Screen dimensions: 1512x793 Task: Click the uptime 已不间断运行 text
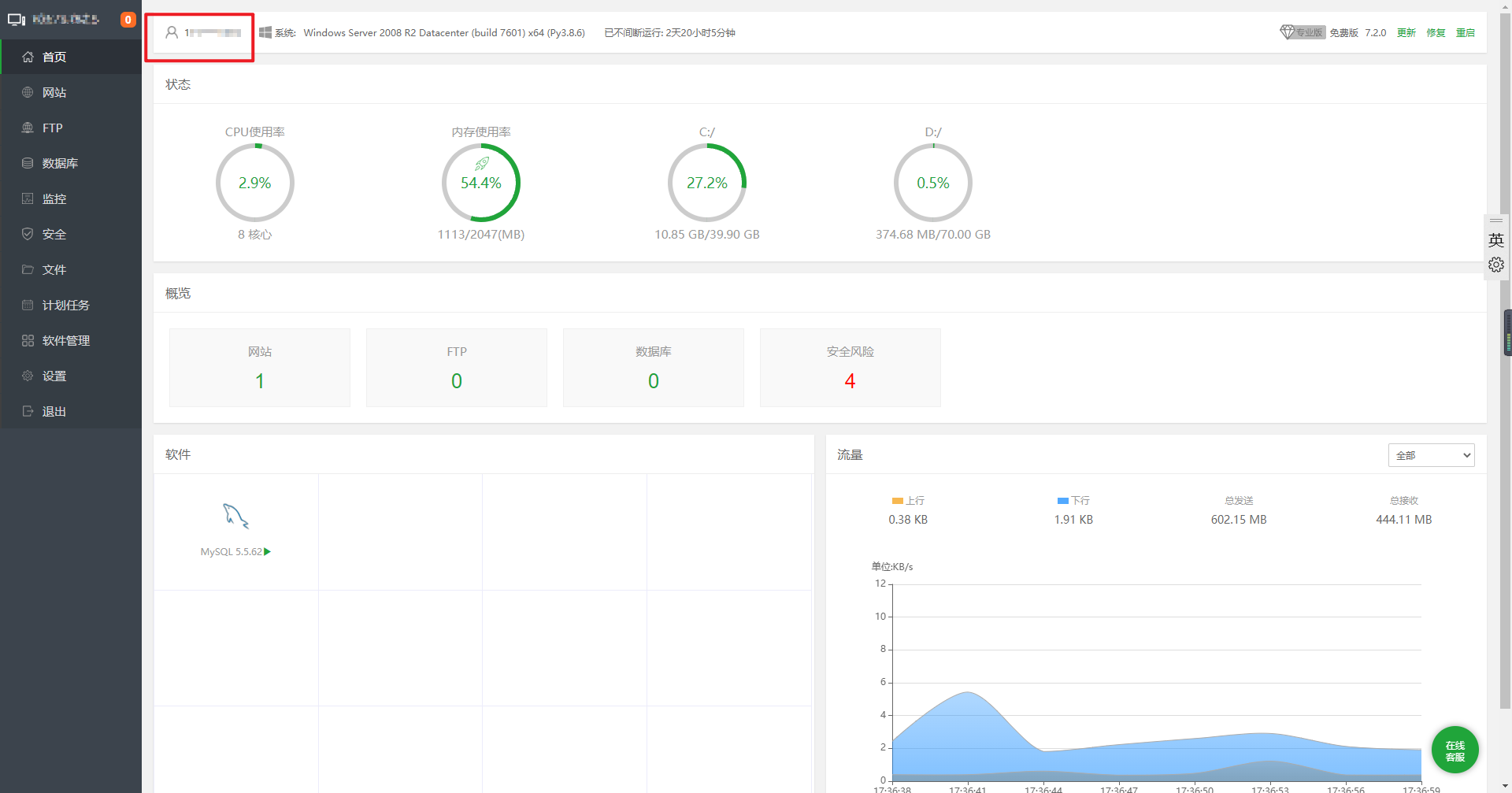tap(669, 32)
